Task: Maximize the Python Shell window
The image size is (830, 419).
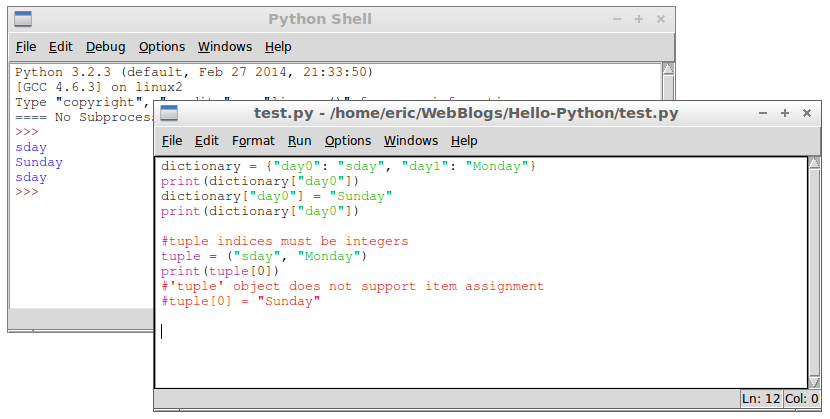Action: (x=639, y=19)
